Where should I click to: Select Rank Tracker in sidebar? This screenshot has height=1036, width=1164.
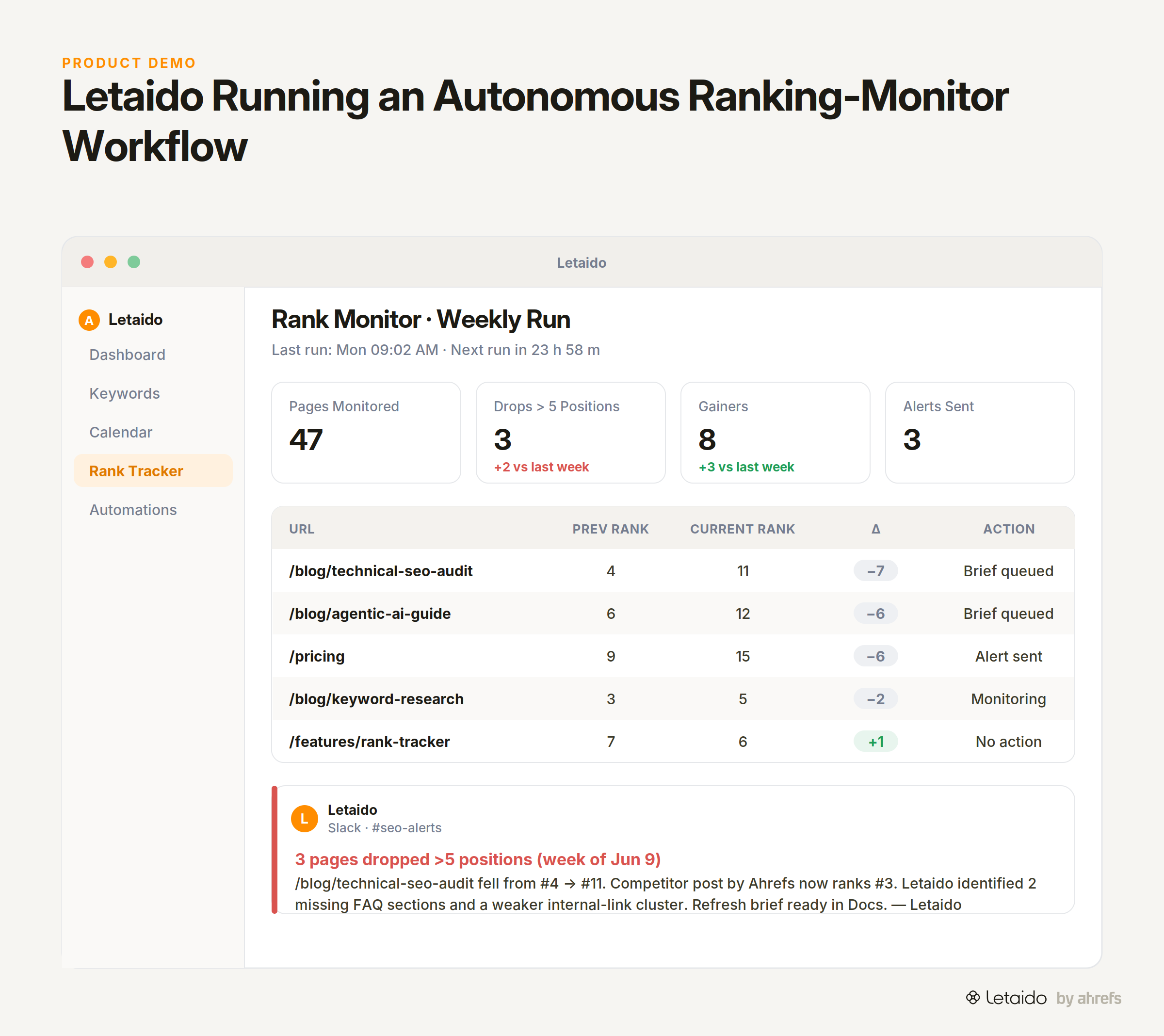[153, 471]
